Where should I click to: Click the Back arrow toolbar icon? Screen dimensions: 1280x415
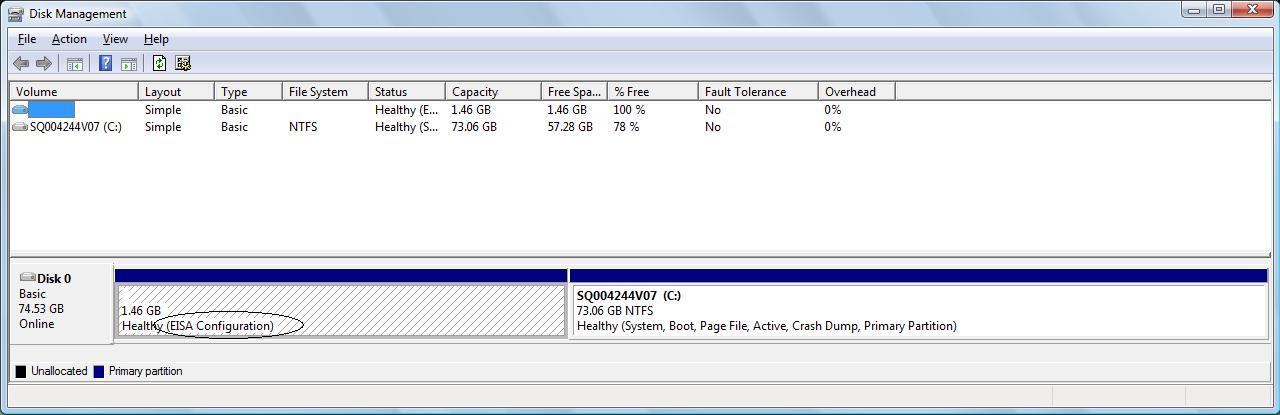pos(21,63)
